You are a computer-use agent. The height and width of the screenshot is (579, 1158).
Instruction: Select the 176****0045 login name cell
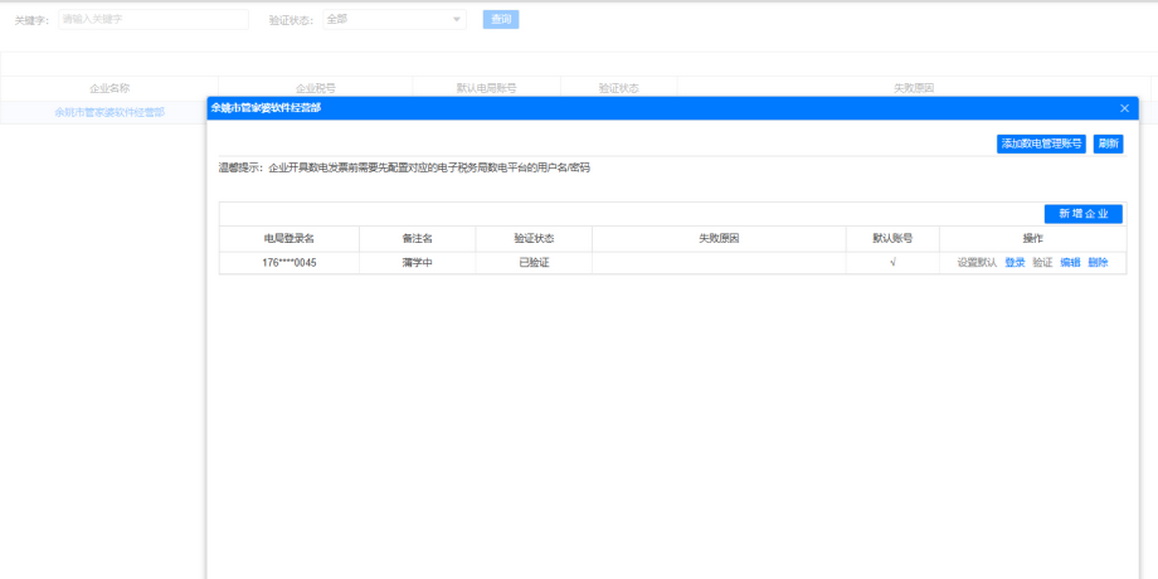click(x=289, y=263)
